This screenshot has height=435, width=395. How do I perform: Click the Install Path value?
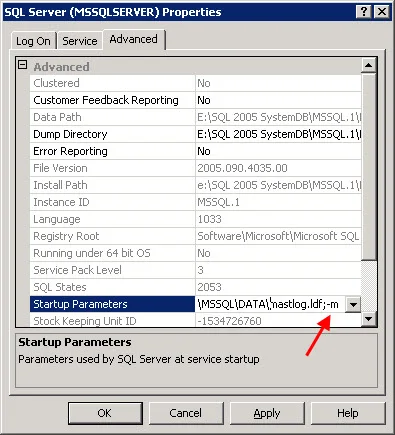pos(278,185)
